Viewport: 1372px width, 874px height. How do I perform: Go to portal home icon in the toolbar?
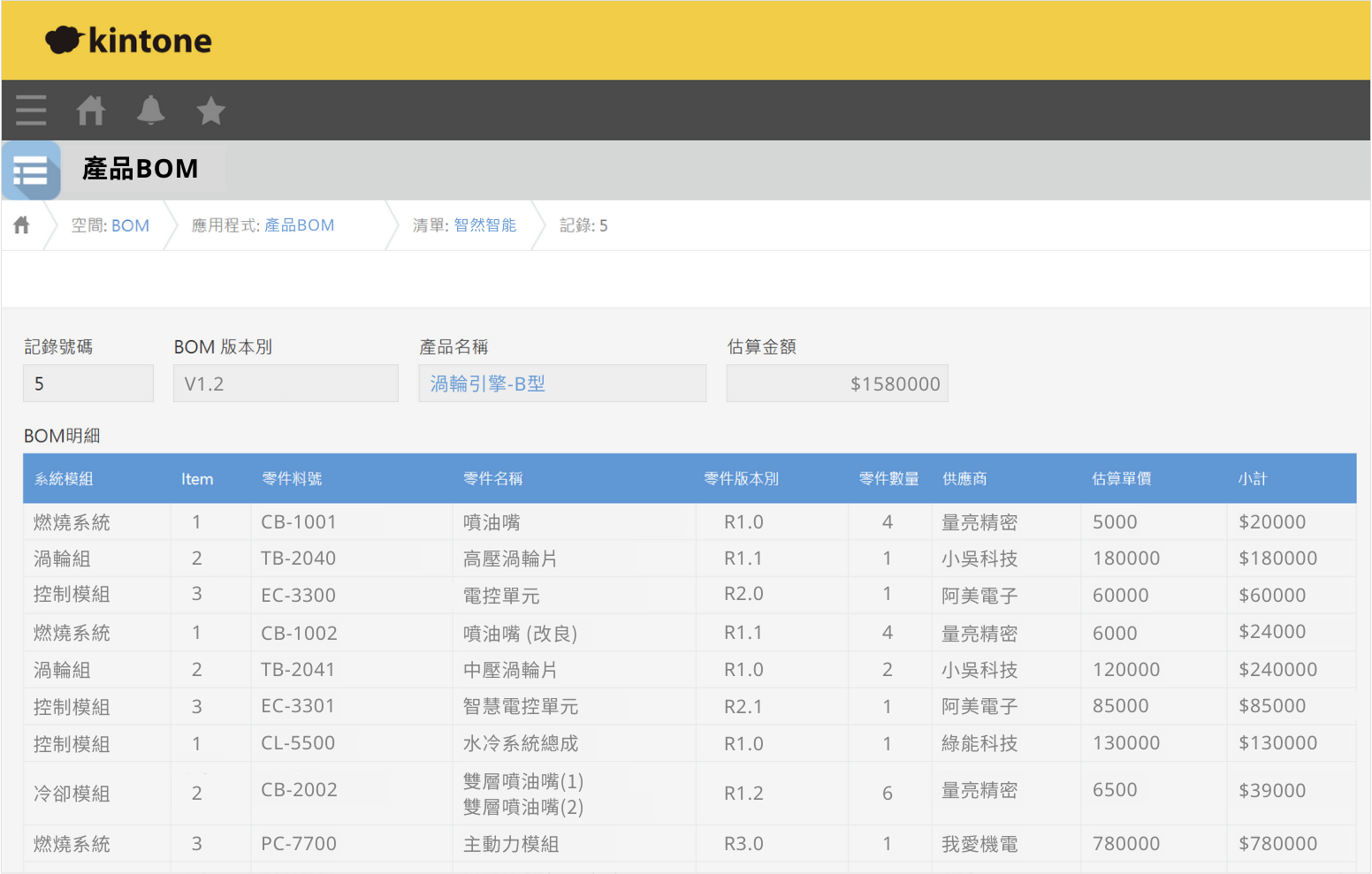(x=91, y=110)
